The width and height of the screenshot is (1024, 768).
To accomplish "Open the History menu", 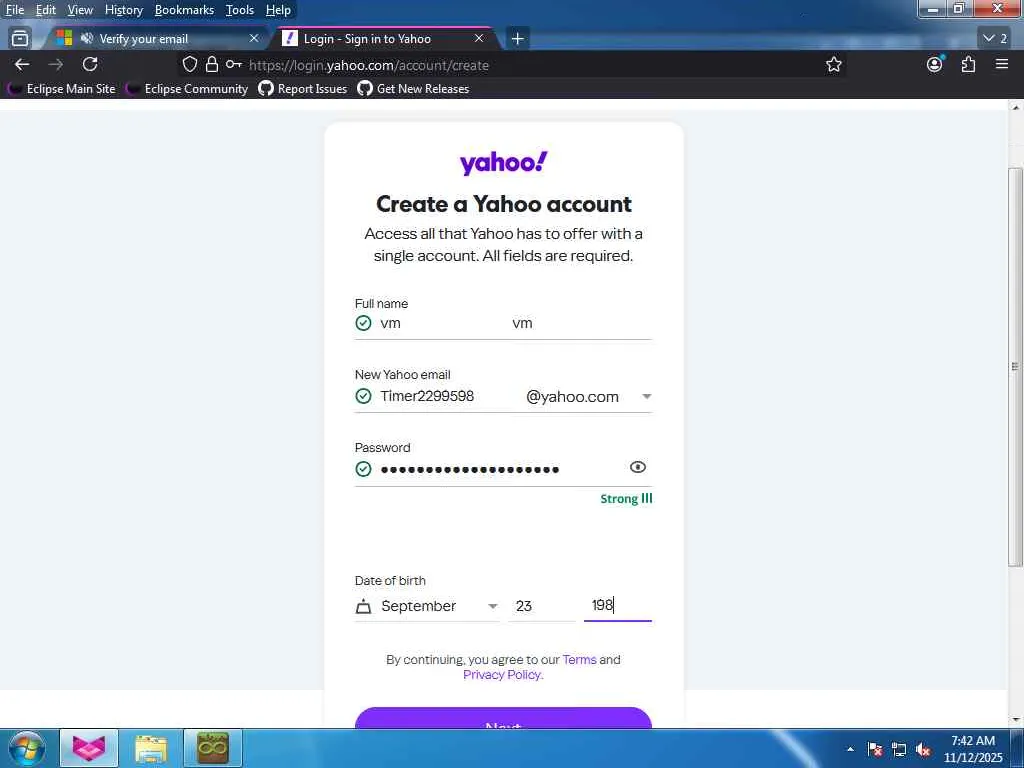I will pyautogui.click(x=123, y=10).
